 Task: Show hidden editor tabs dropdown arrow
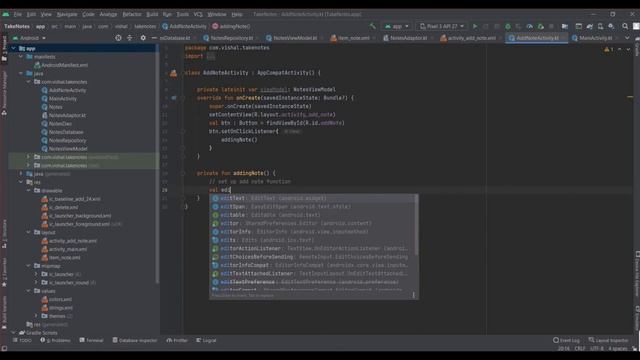(627, 38)
